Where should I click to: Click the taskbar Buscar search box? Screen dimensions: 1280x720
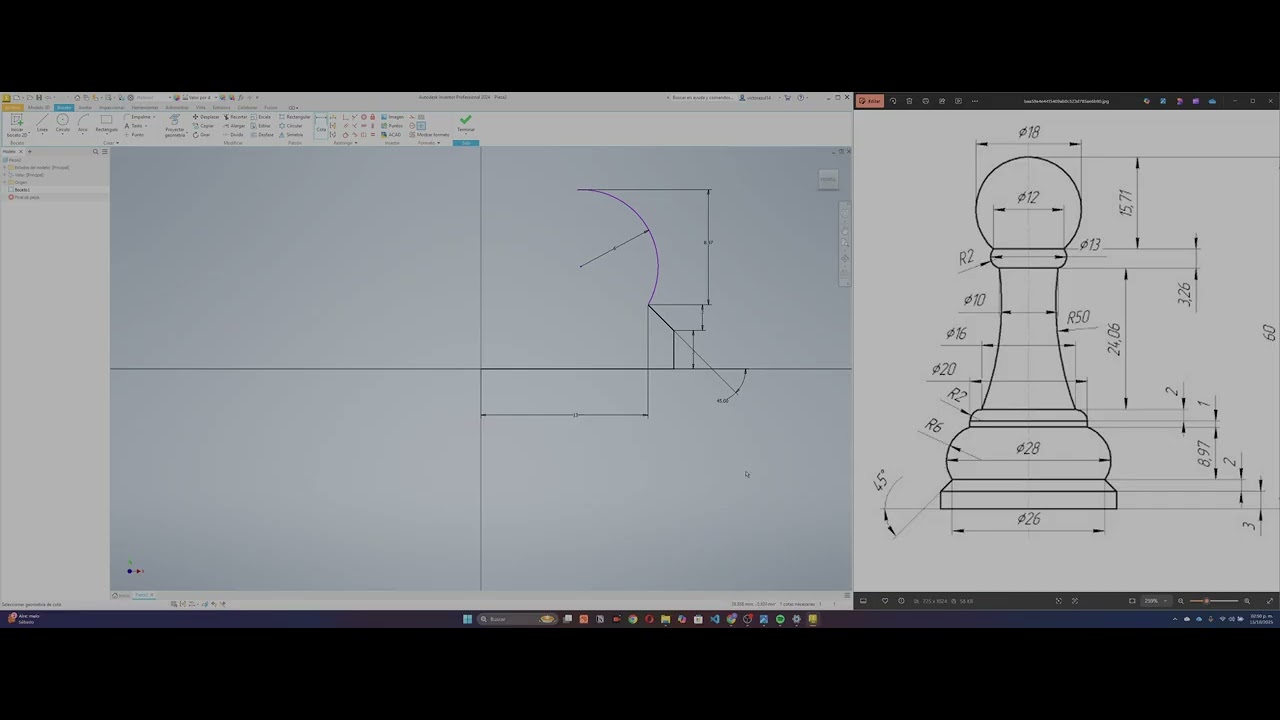point(518,619)
